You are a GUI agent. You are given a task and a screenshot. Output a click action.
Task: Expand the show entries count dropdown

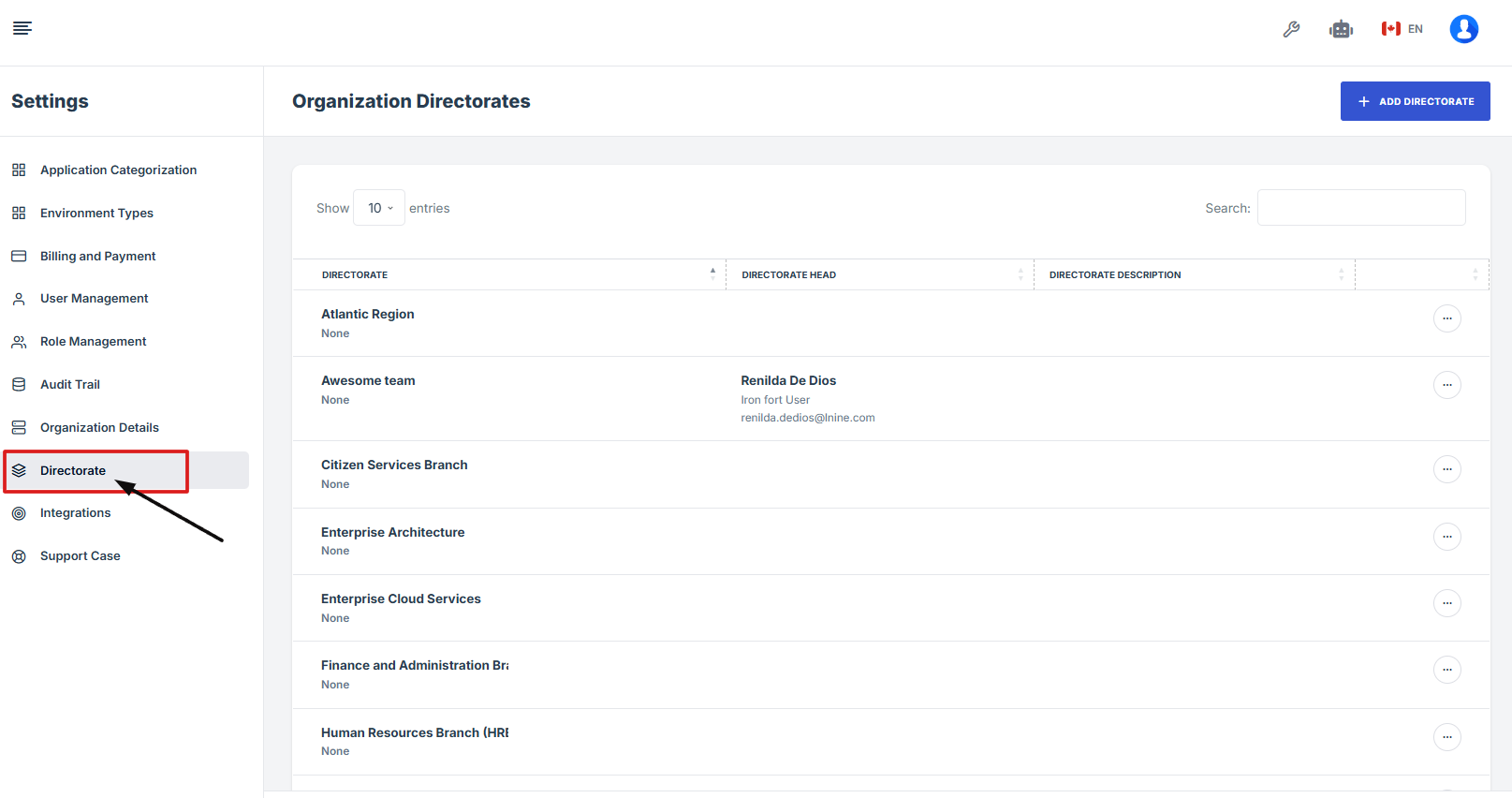(379, 208)
